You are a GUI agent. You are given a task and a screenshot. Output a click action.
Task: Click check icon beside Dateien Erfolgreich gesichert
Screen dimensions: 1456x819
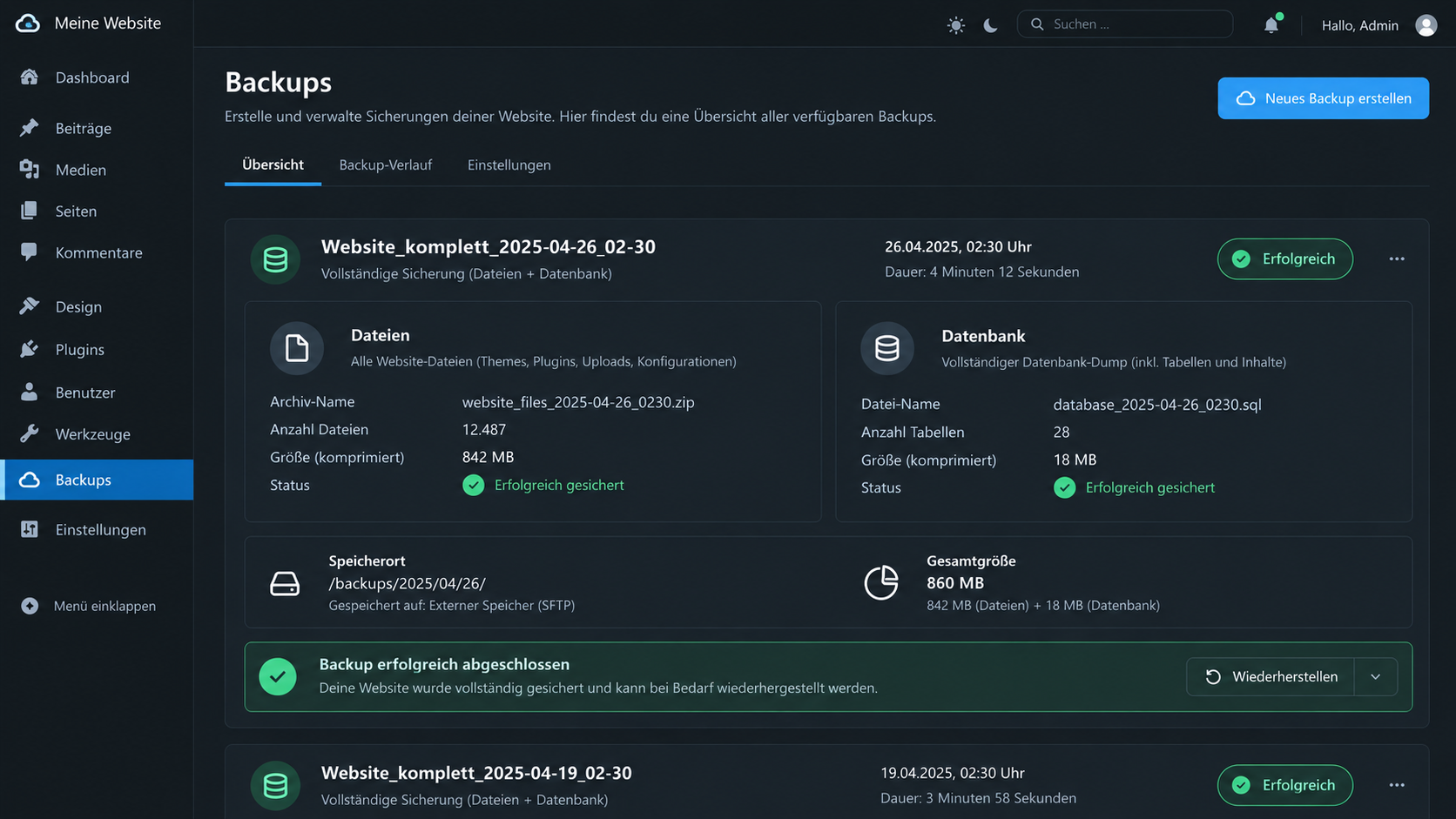click(474, 485)
